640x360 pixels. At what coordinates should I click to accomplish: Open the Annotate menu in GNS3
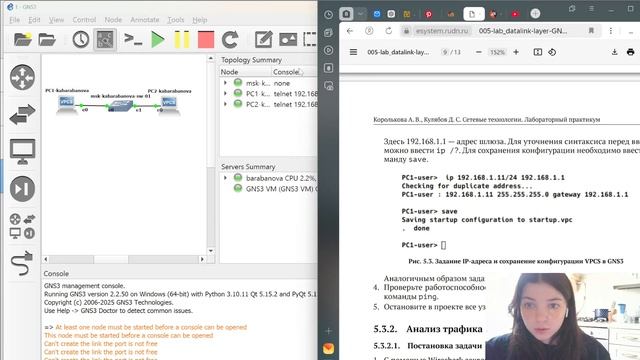[144, 20]
